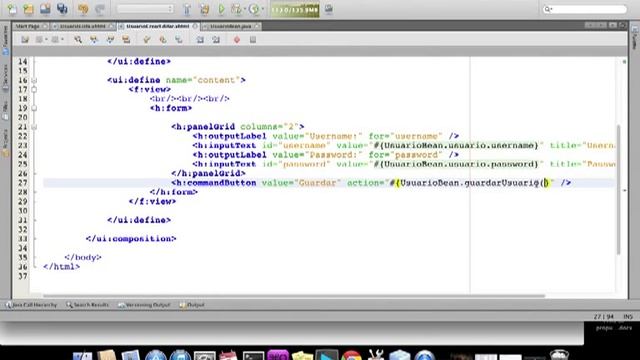Image resolution: width=640 pixels, height=360 pixels.
Task: Click the Debug Project icon
Action: (236, 9)
